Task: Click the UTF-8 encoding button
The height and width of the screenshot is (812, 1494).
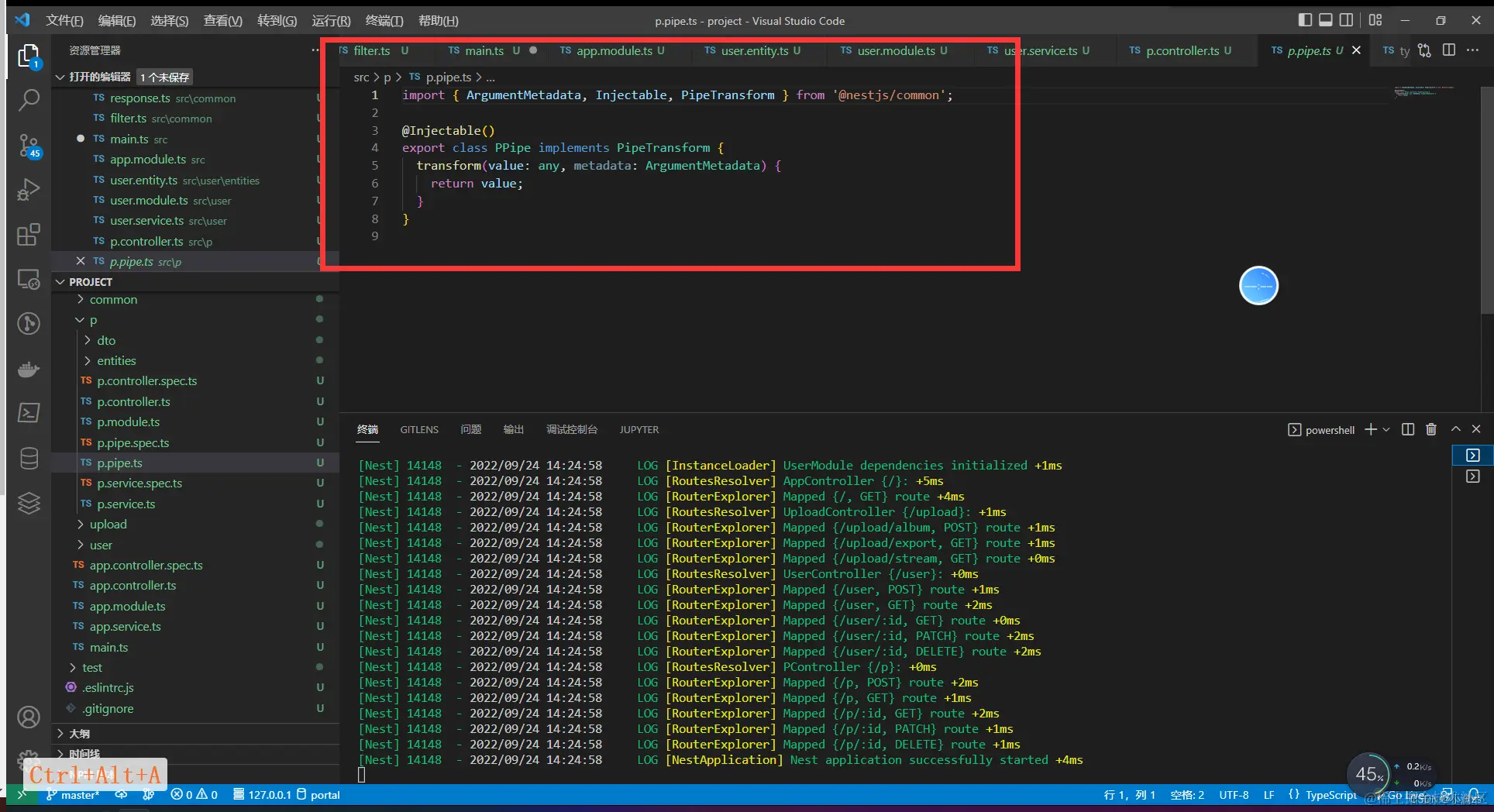Action: coord(1234,795)
